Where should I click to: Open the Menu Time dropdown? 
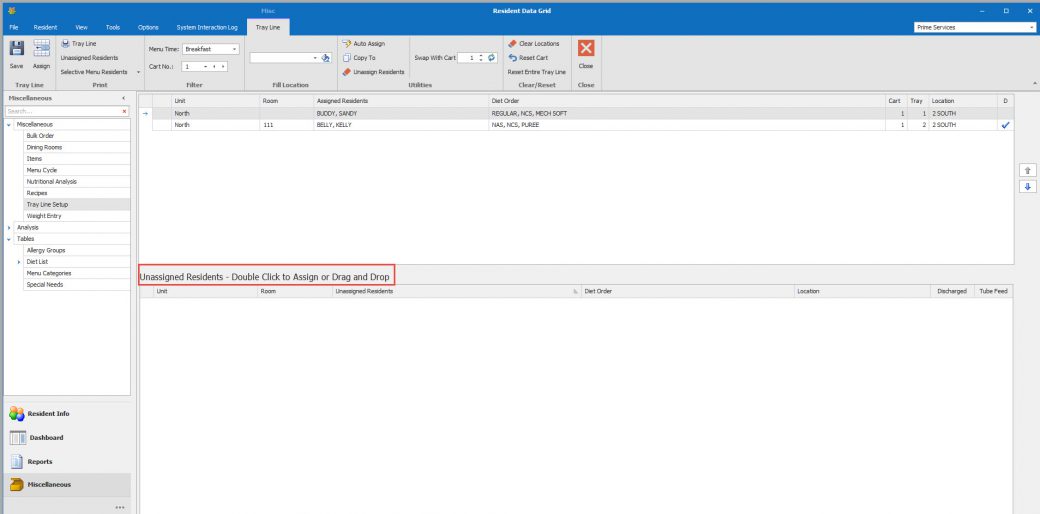coord(234,49)
